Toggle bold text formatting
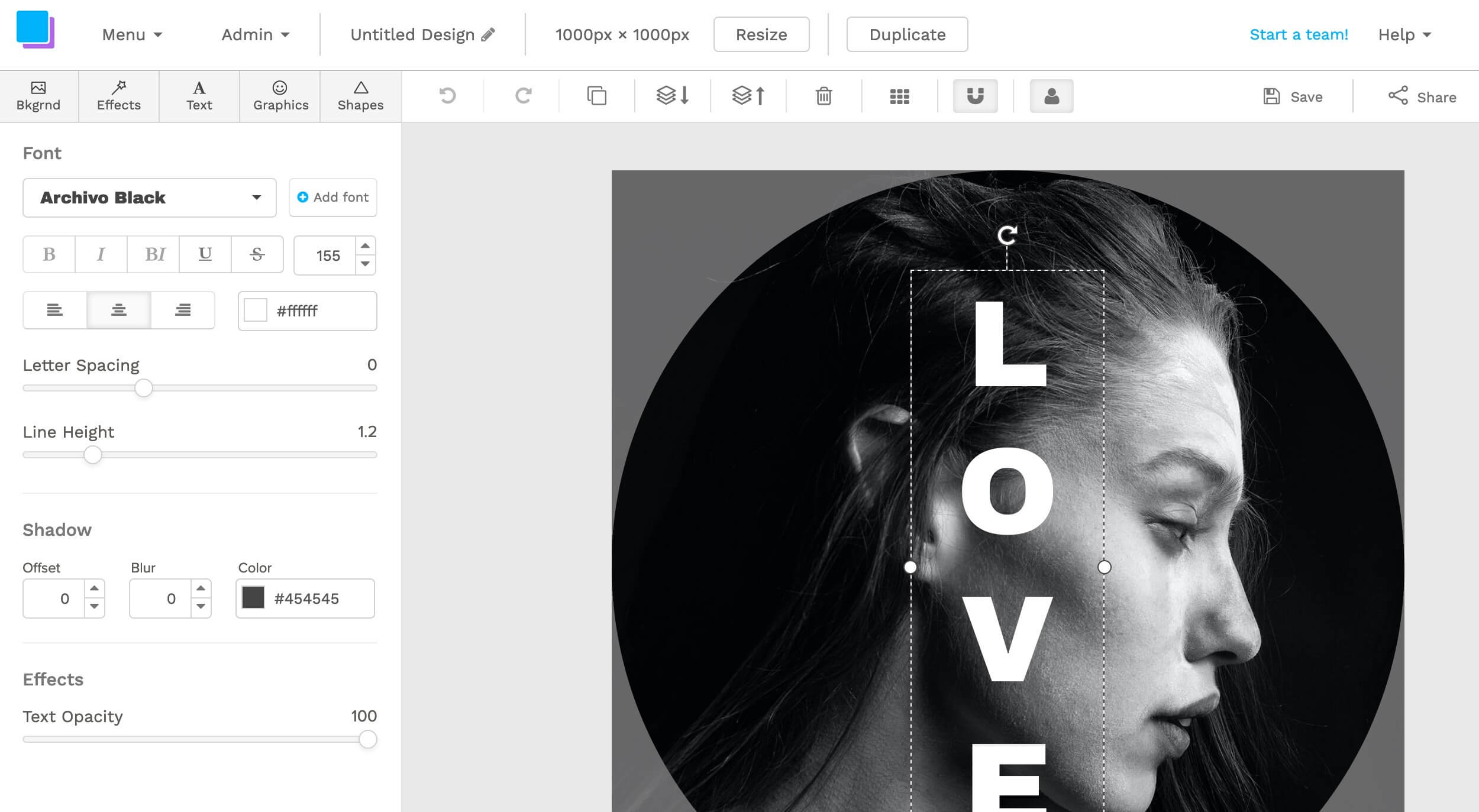Viewport: 1479px width, 812px height. [49, 254]
